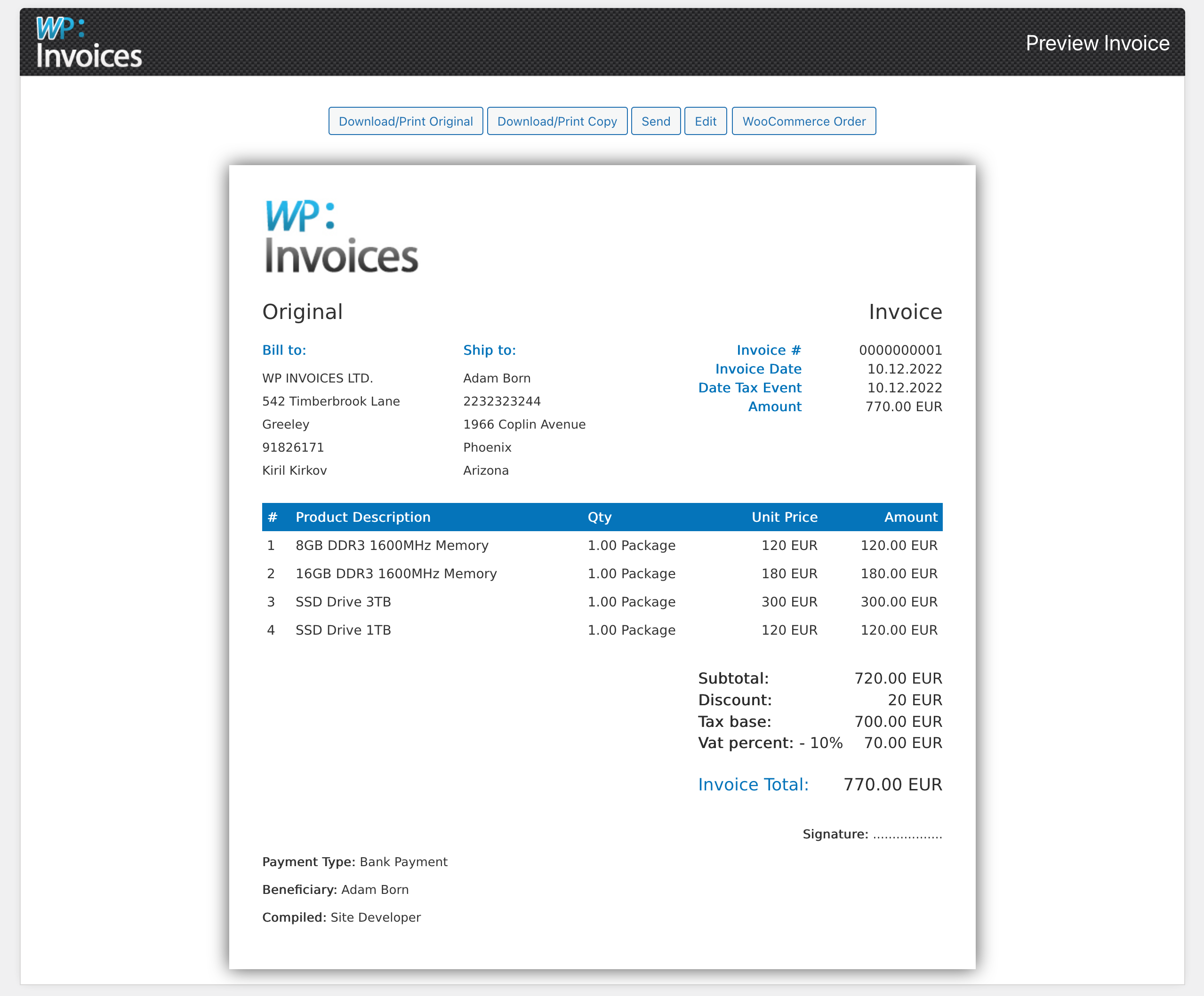Open the WooCommerce Order
This screenshot has height=996, width=1204.
coord(803,121)
